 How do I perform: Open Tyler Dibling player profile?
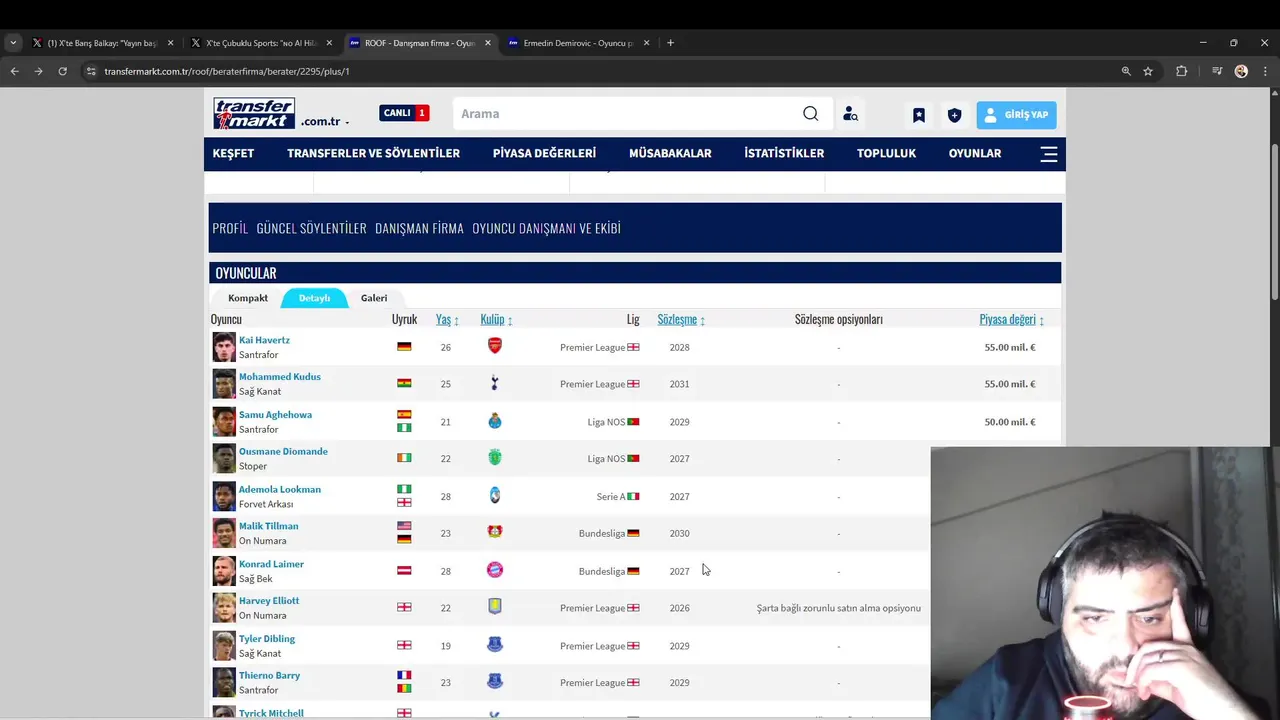click(267, 639)
